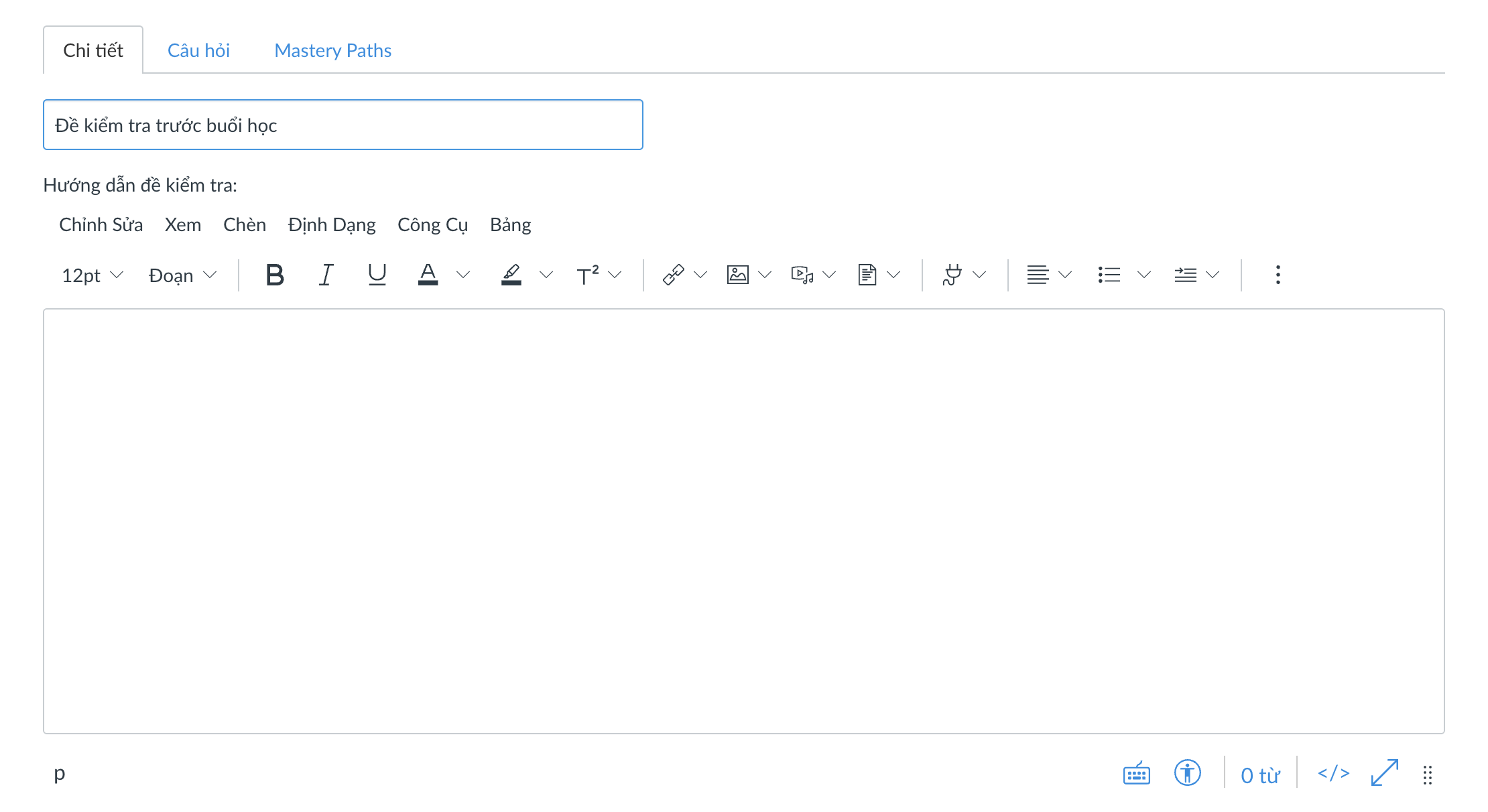This screenshot has width=1488, height=812.
Task: Click the insert media icon
Action: tap(802, 275)
